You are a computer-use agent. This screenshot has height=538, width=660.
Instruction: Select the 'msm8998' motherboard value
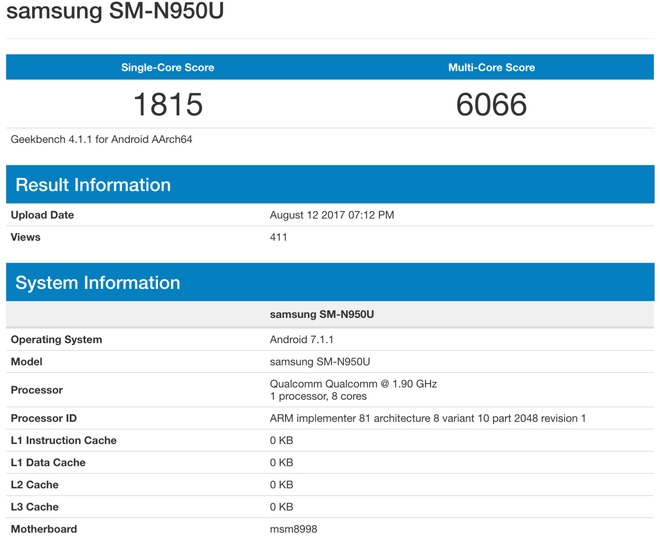(x=293, y=529)
